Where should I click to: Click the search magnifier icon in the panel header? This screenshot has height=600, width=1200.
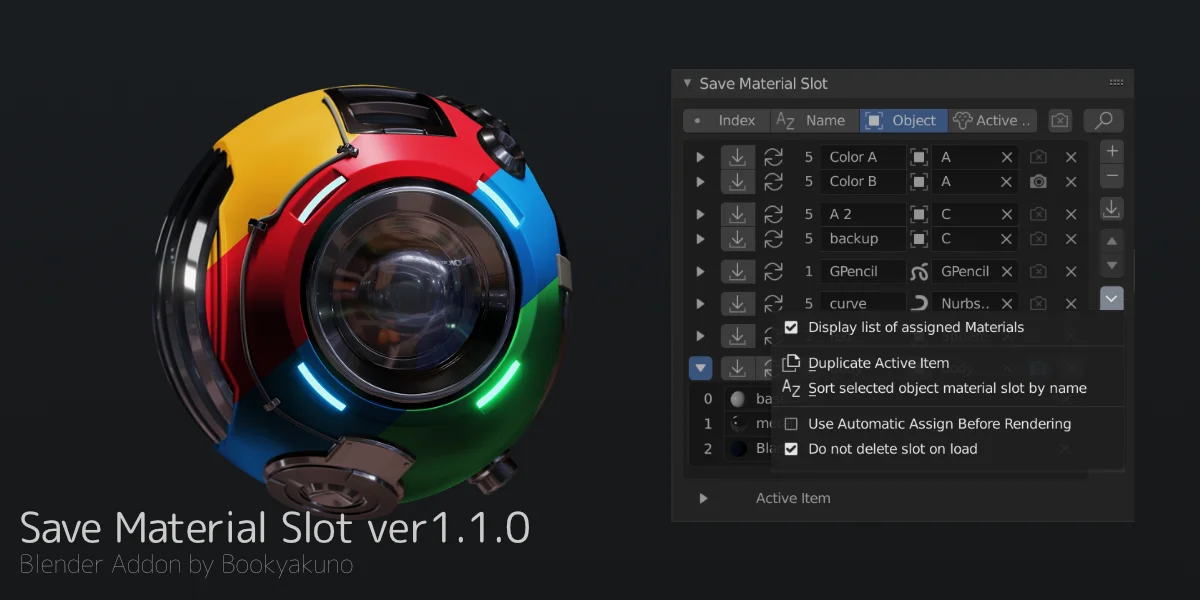click(x=1103, y=120)
